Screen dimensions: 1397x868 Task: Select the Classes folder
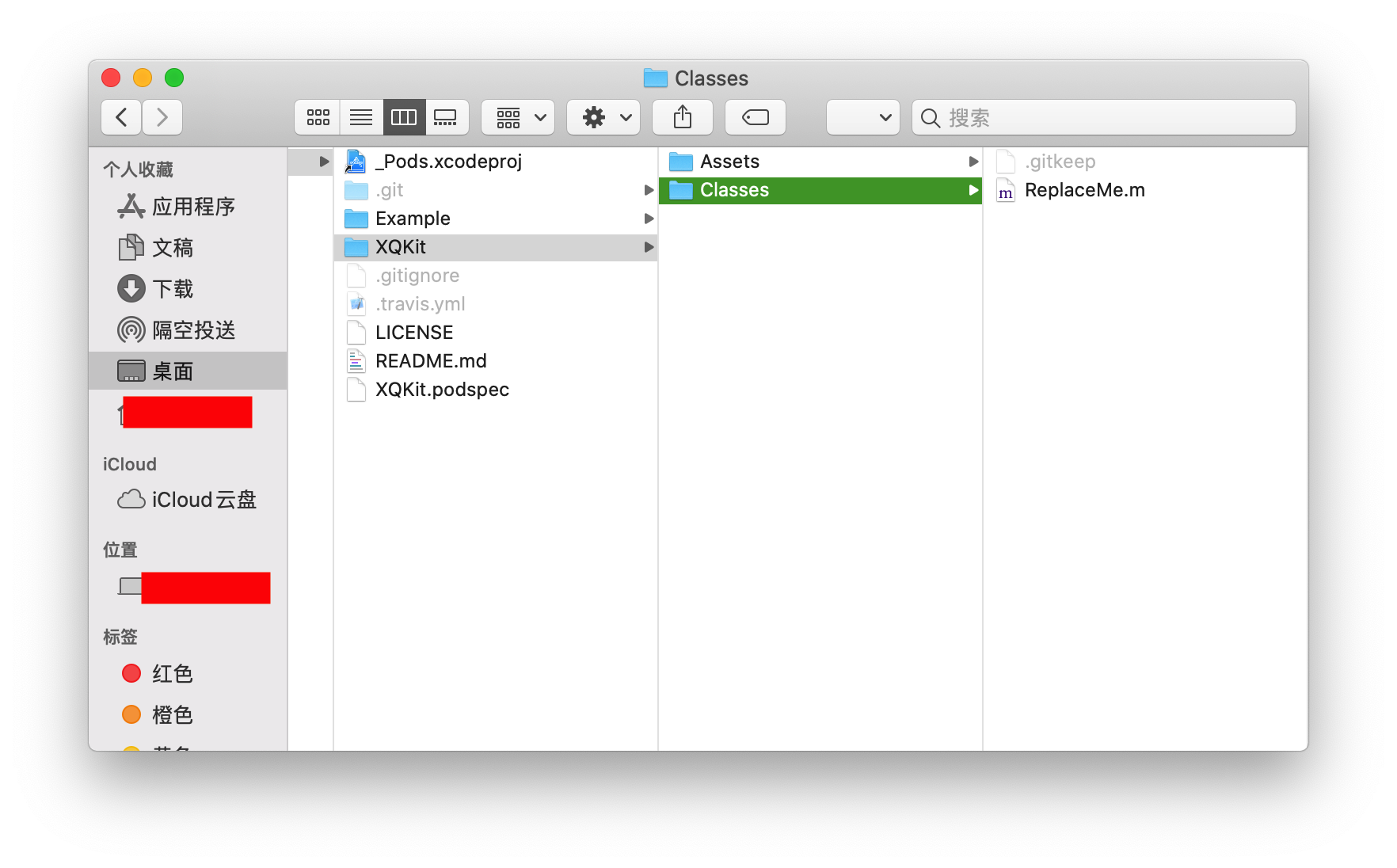click(x=820, y=190)
